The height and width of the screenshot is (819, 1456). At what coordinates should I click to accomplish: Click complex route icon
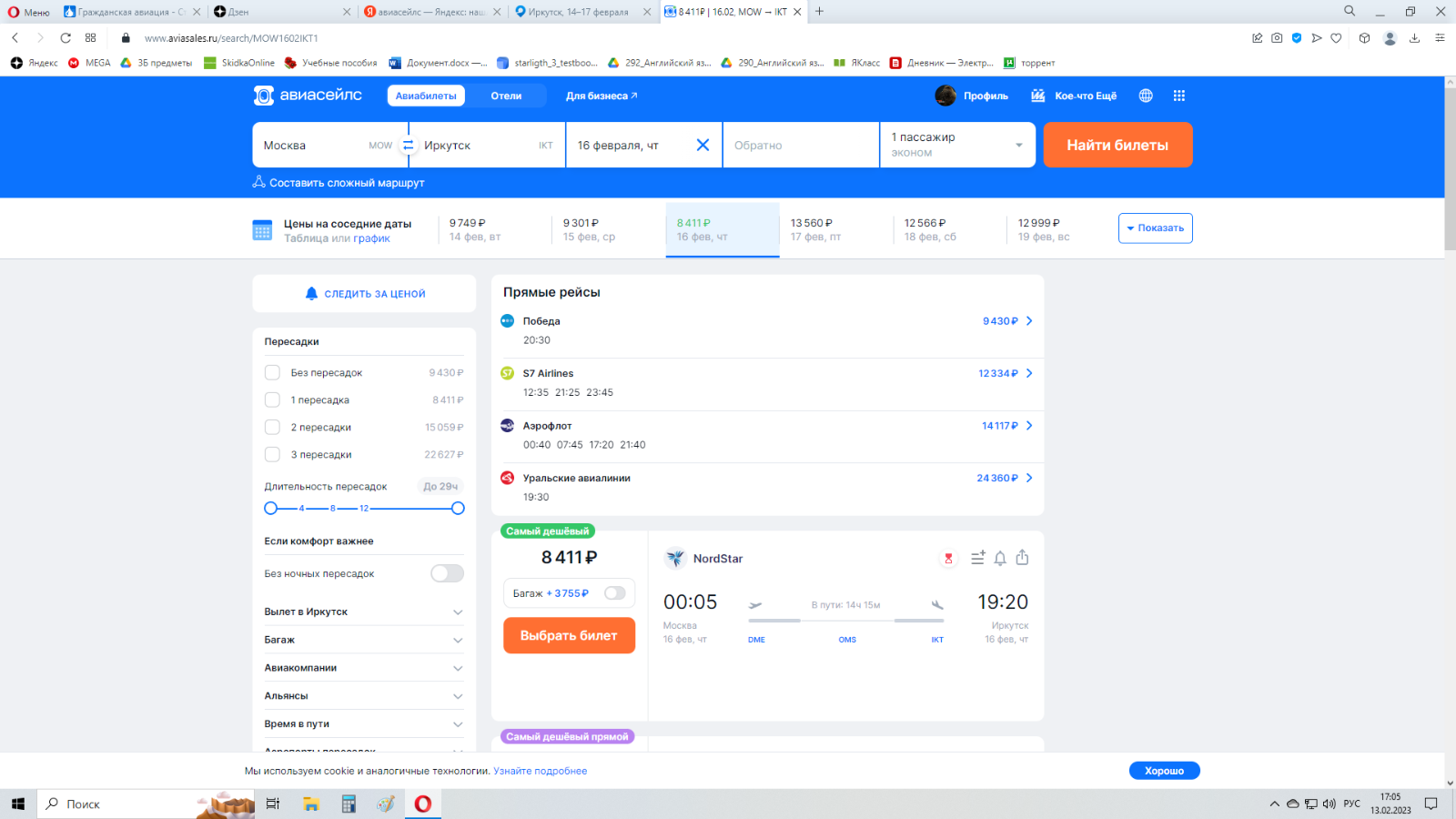(x=258, y=182)
